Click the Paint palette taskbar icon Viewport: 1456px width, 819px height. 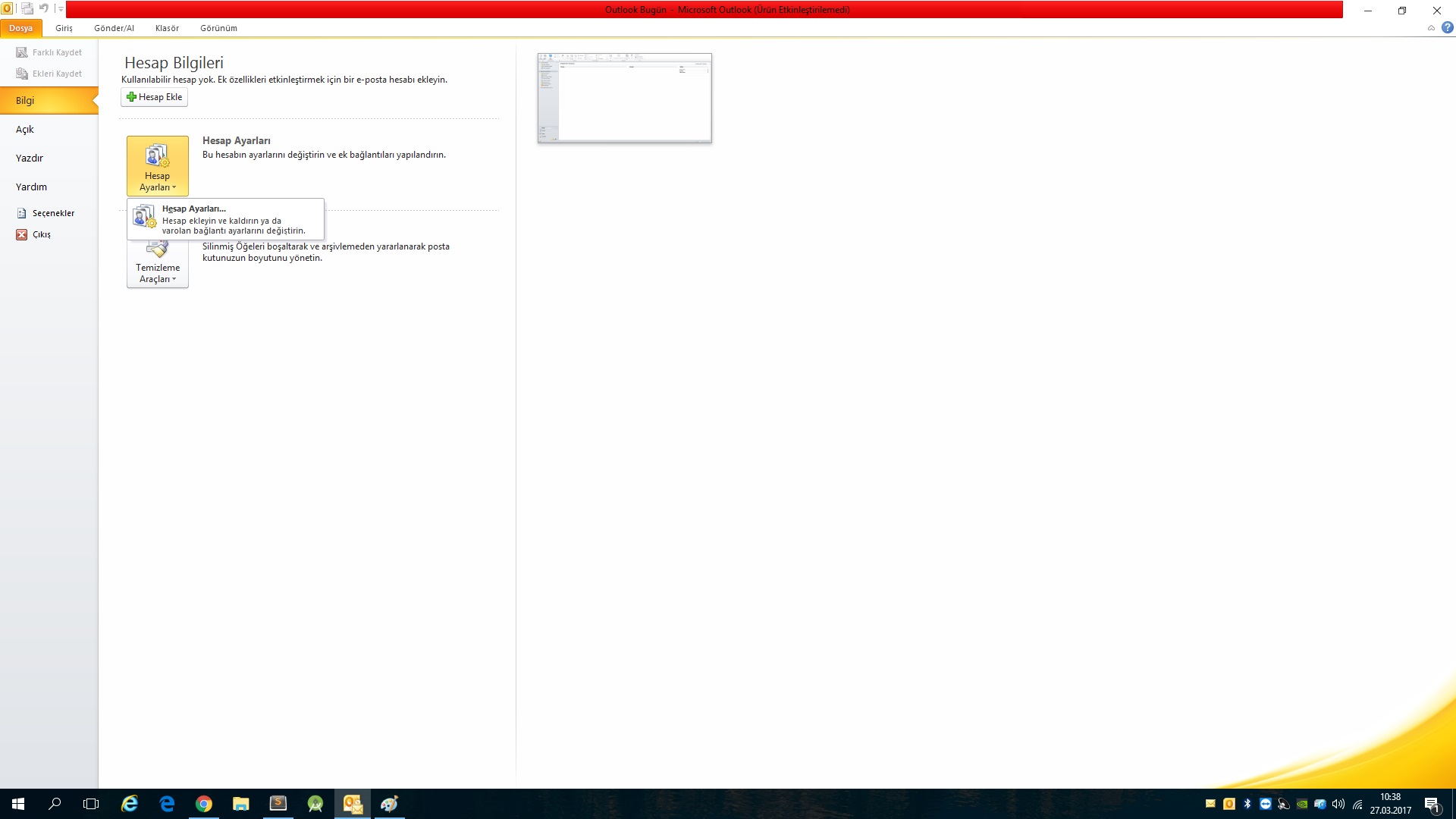[x=390, y=804]
